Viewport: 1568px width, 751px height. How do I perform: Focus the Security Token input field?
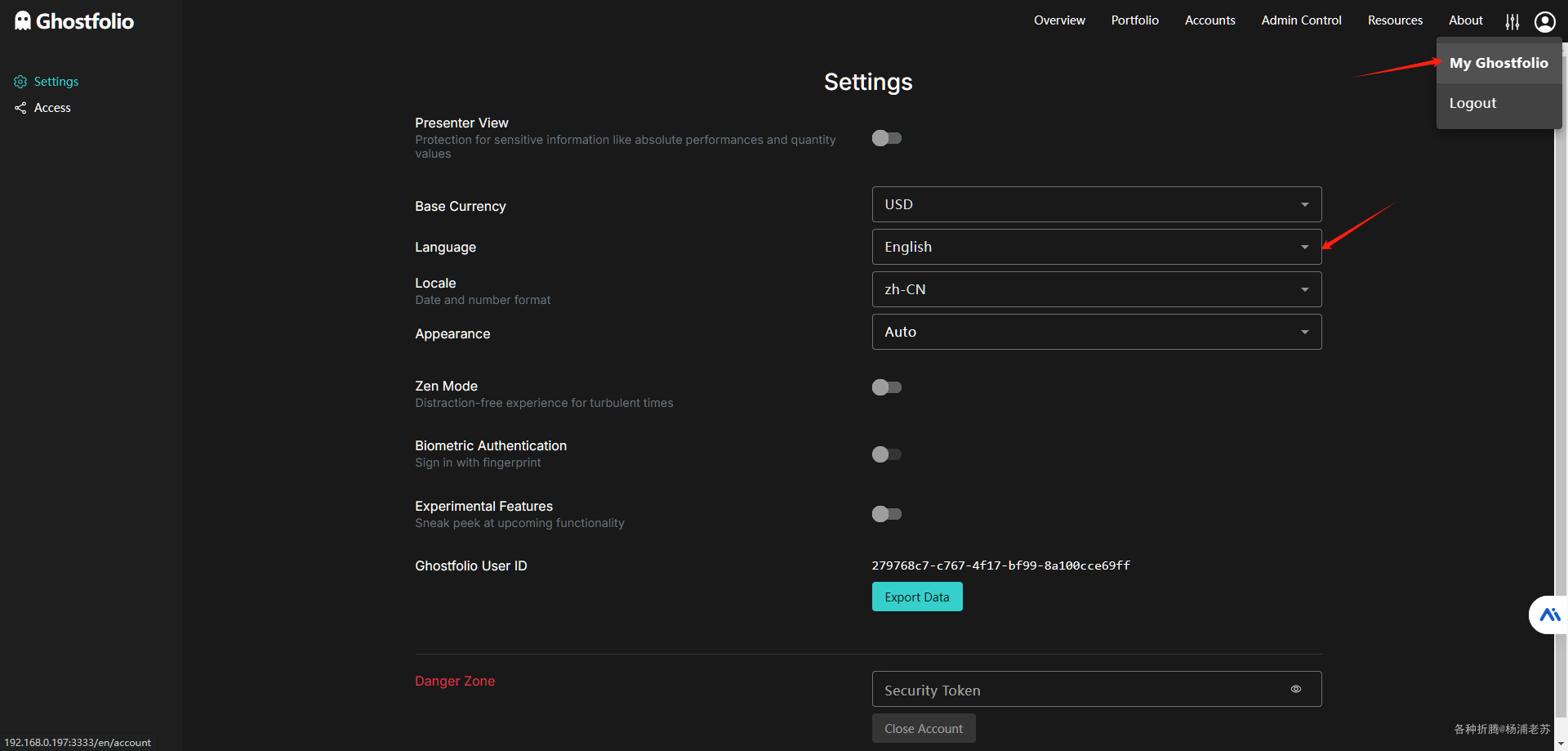click(x=1078, y=690)
